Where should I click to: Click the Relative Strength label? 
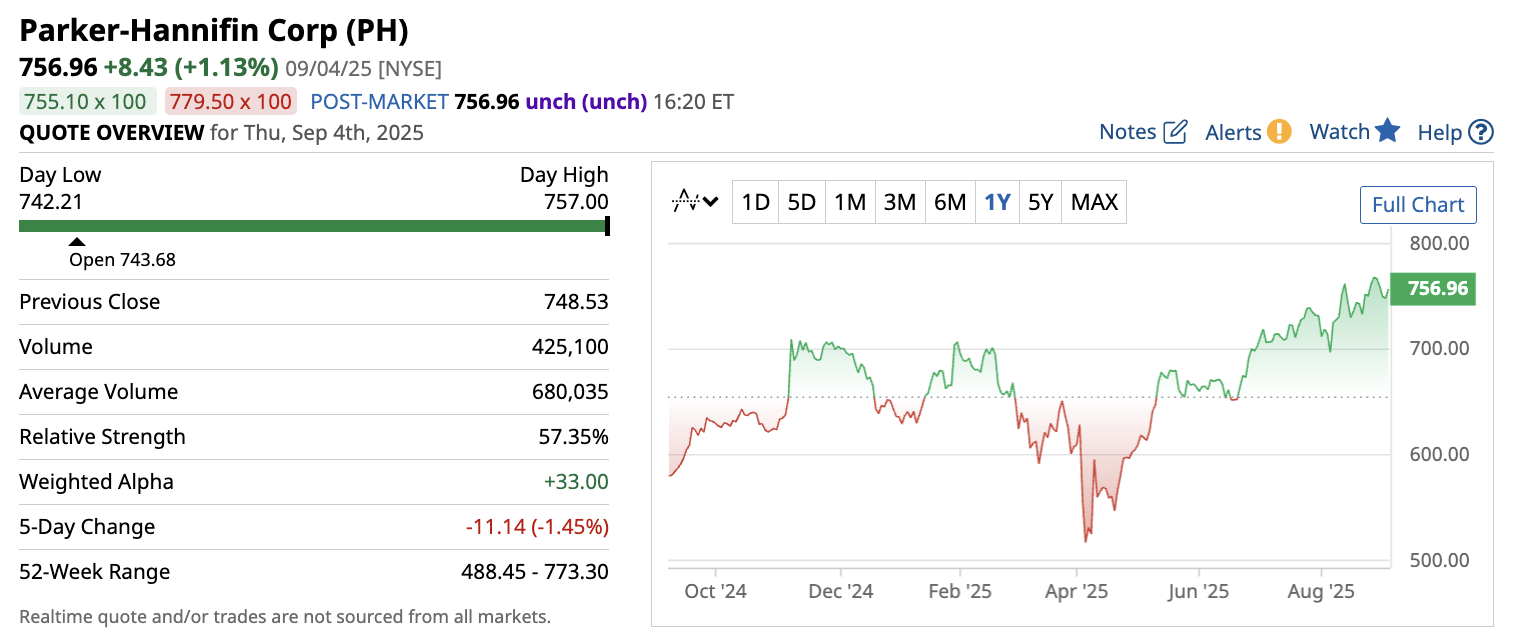coord(103,437)
